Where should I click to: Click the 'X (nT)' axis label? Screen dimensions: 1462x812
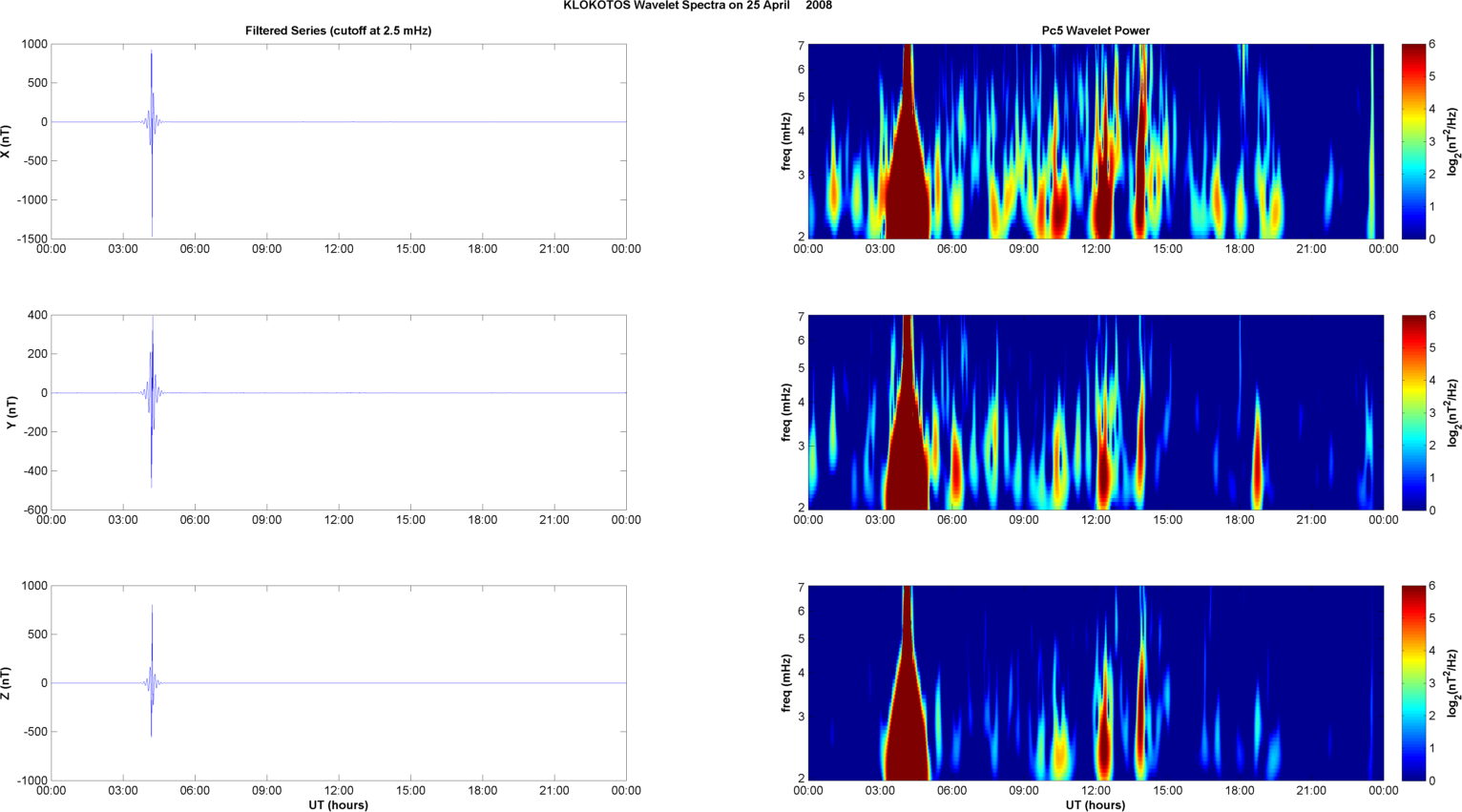coord(7,141)
